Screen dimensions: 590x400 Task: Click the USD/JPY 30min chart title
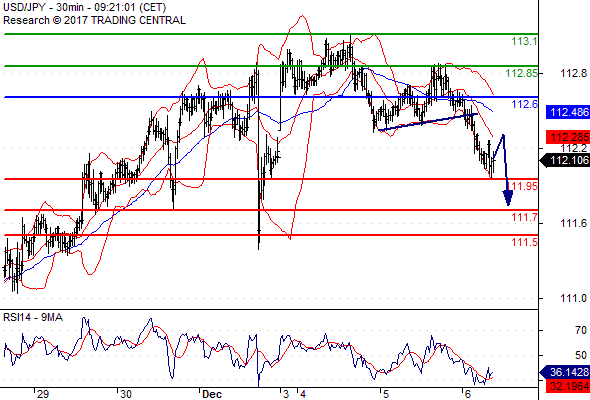pyautogui.click(x=84, y=7)
